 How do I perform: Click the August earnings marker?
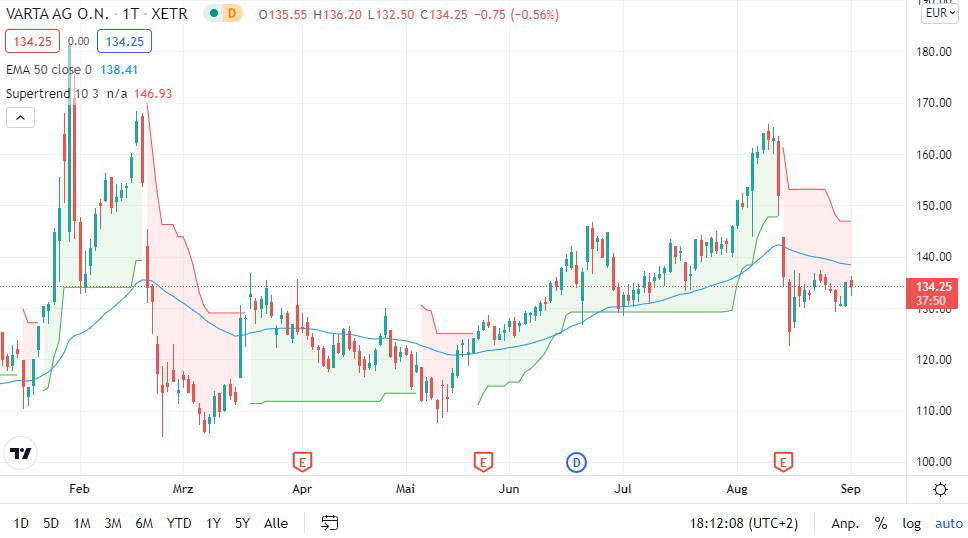783,461
